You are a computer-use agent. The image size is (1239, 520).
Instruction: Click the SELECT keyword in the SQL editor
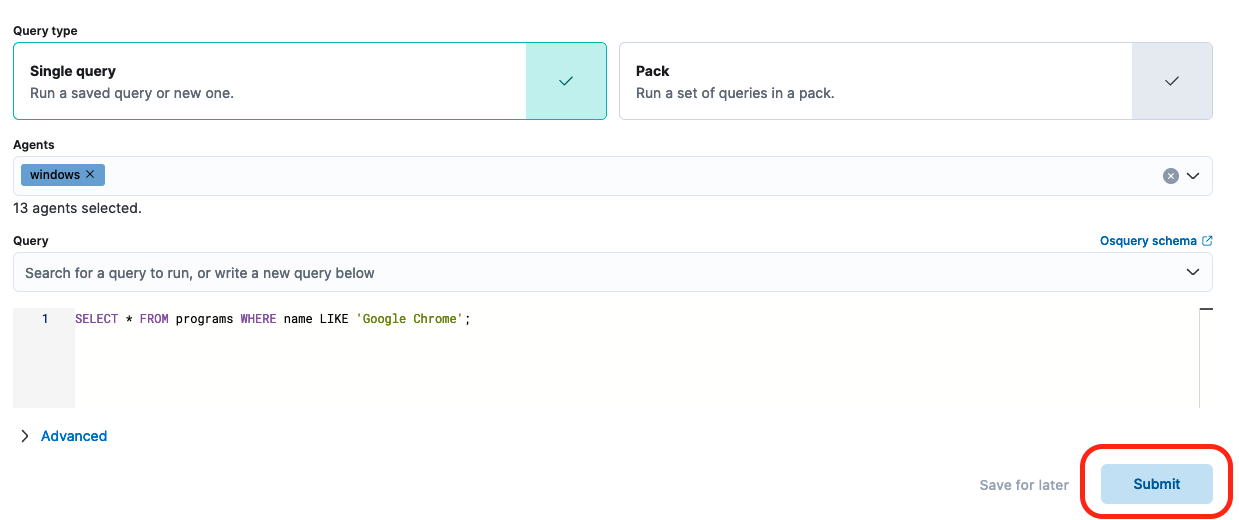[x=96, y=319]
